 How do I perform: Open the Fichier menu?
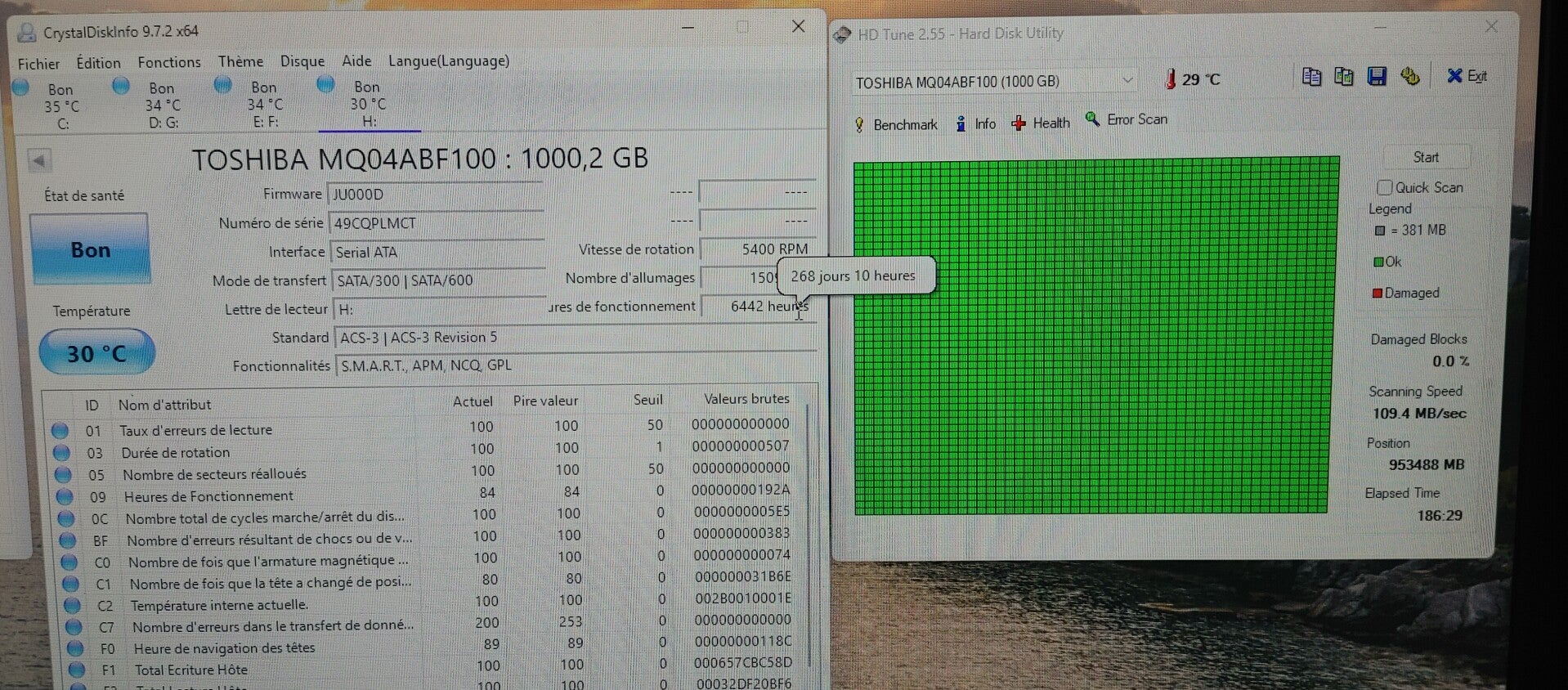tap(38, 64)
